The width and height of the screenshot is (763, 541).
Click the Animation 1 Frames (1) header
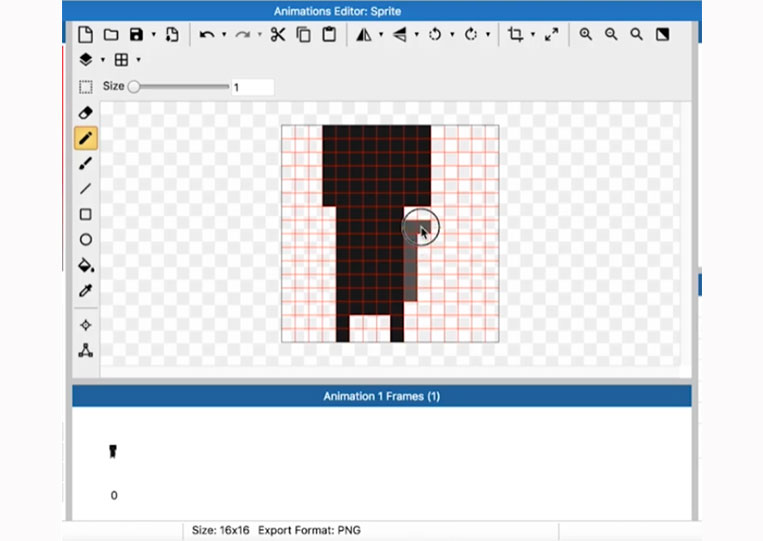[x=382, y=396]
